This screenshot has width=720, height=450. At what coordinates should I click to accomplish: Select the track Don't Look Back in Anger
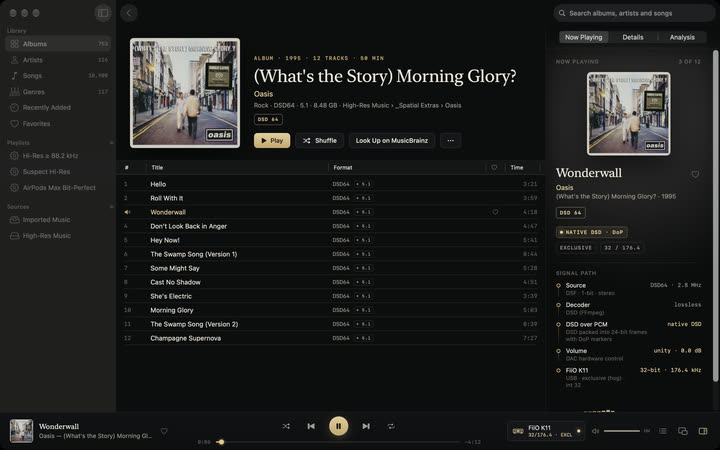(331, 226)
